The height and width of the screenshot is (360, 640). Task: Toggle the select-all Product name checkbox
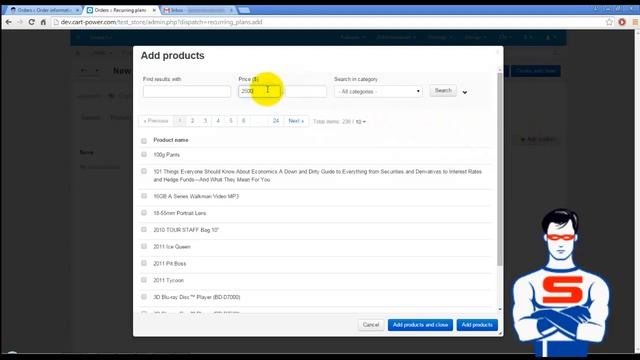(x=144, y=141)
